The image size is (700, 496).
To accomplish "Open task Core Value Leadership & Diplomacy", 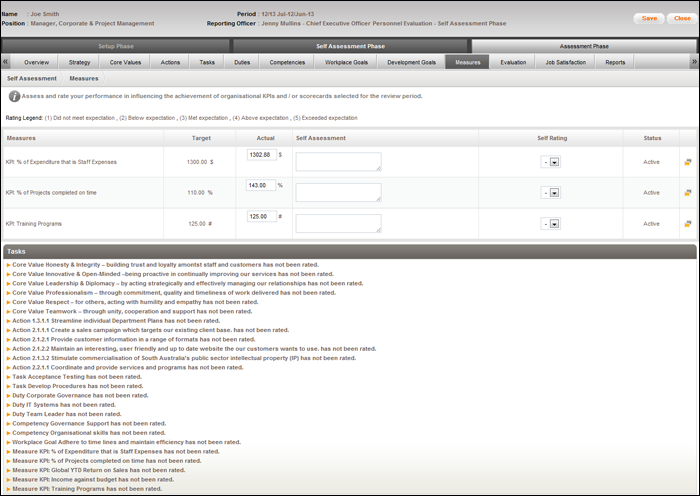I will (x=188, y=283).
